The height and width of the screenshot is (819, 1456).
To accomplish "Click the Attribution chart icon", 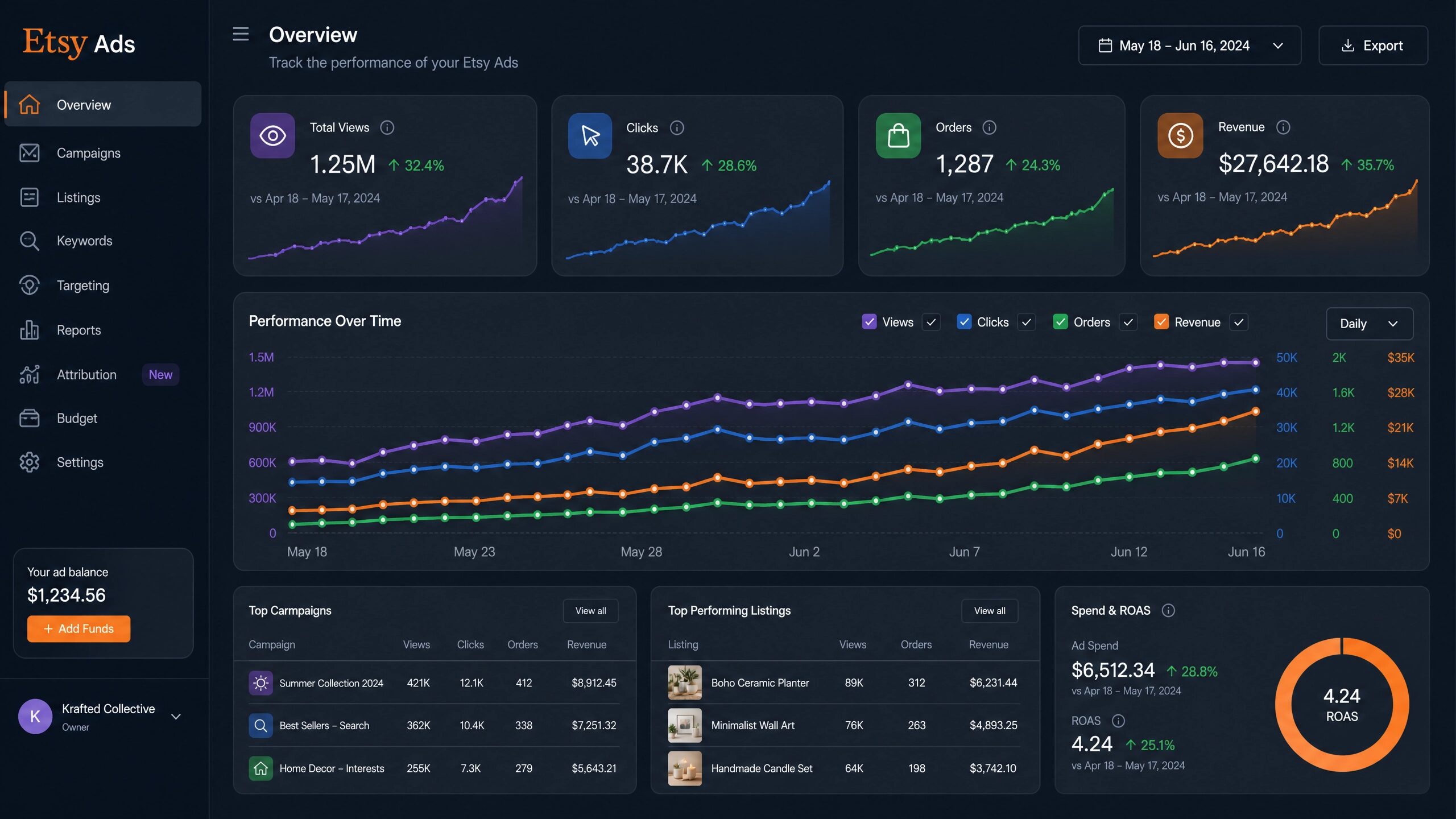I will pos(29,374).
